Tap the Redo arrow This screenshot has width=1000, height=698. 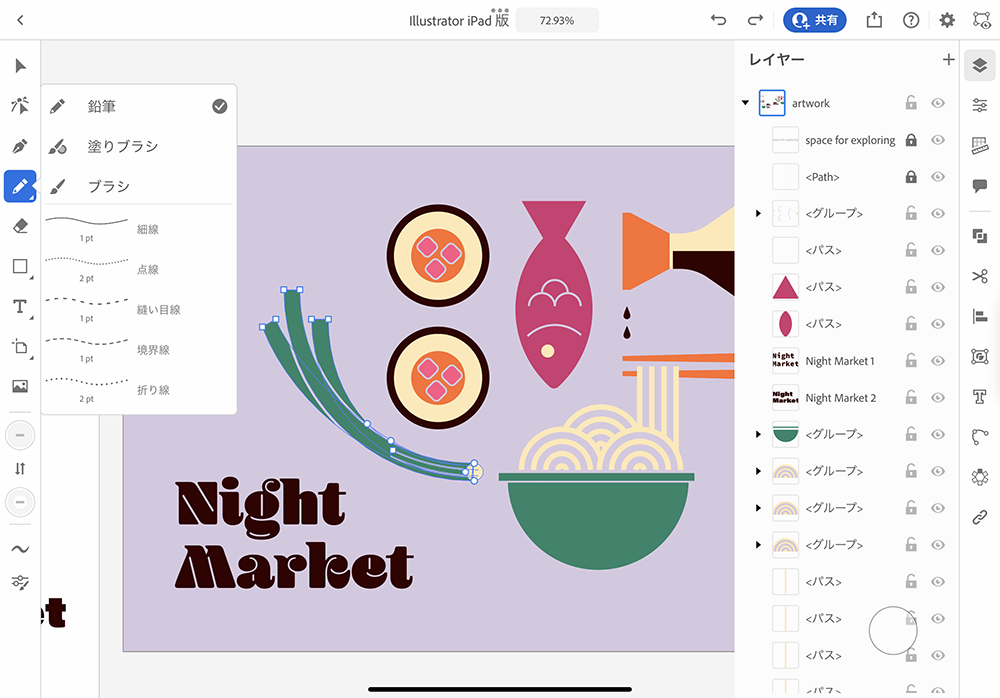pos(755,20)
